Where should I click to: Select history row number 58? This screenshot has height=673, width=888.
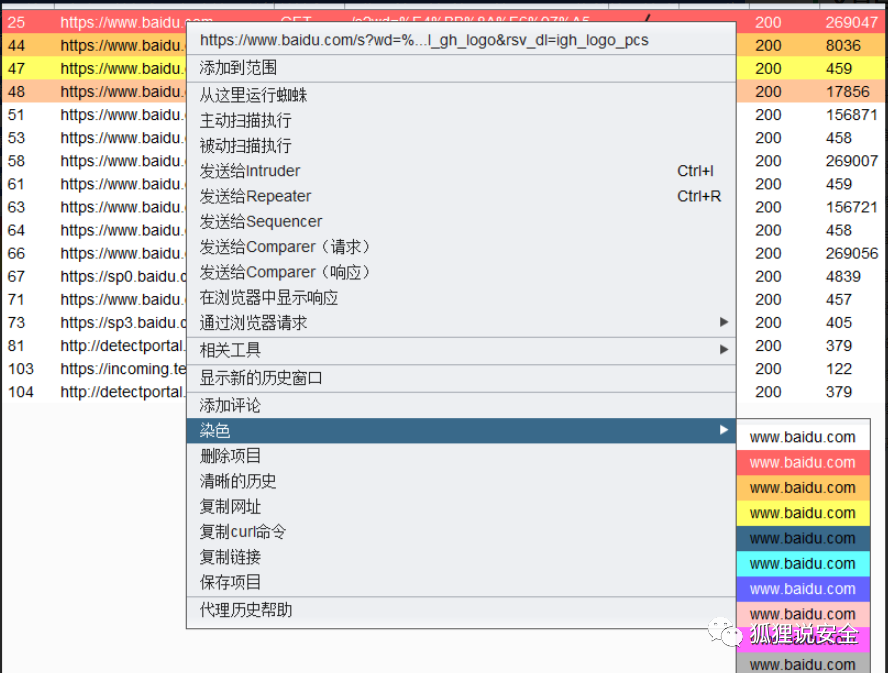click(x=16, y=161)
